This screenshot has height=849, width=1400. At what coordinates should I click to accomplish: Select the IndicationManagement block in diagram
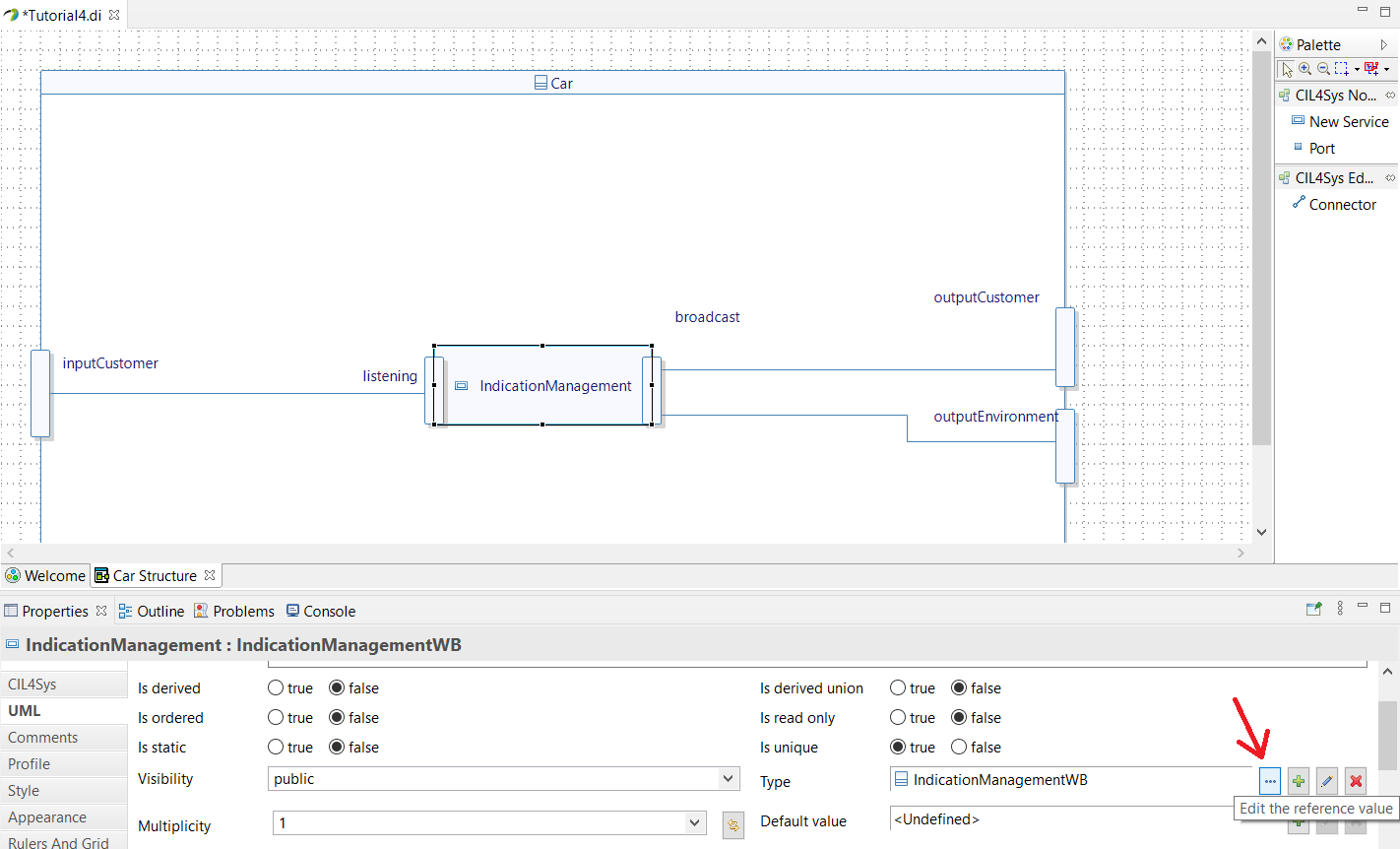543,386
